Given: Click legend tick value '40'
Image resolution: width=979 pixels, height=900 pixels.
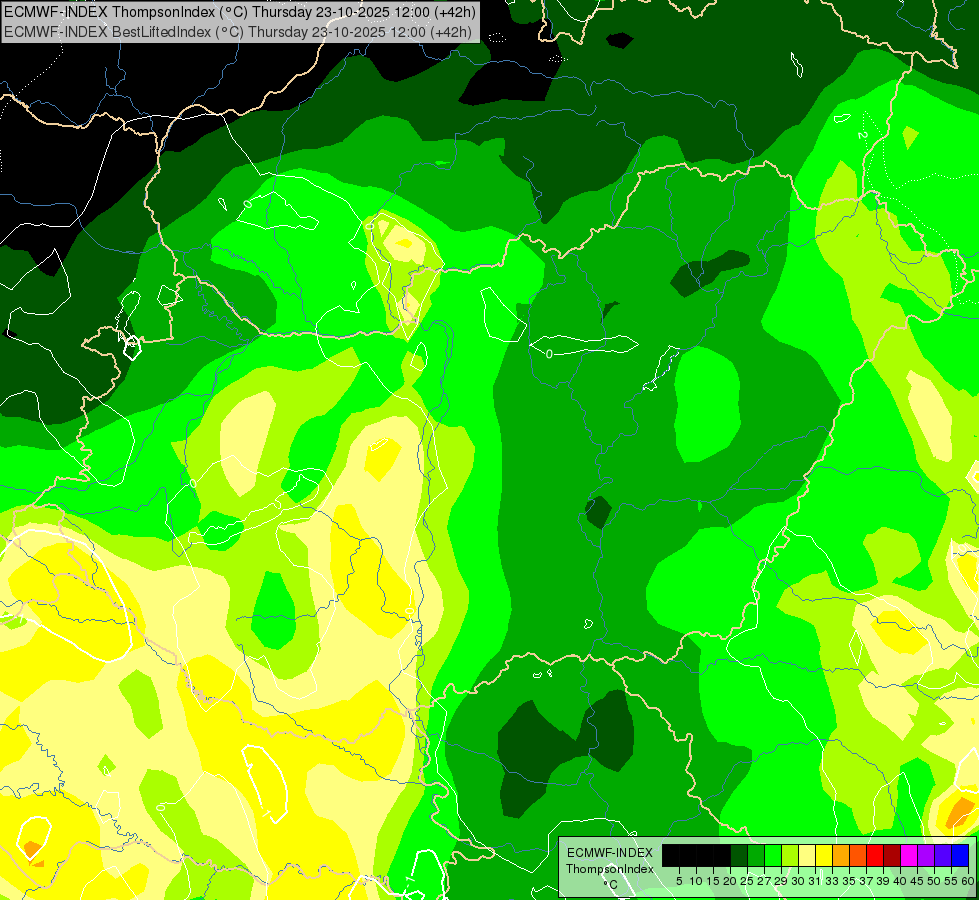Looking at the screenshot, I should [900, 881].
